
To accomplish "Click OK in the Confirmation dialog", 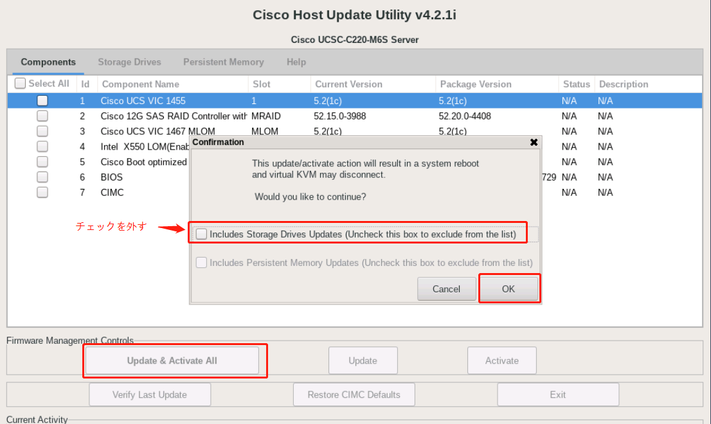I will [508, 289].
